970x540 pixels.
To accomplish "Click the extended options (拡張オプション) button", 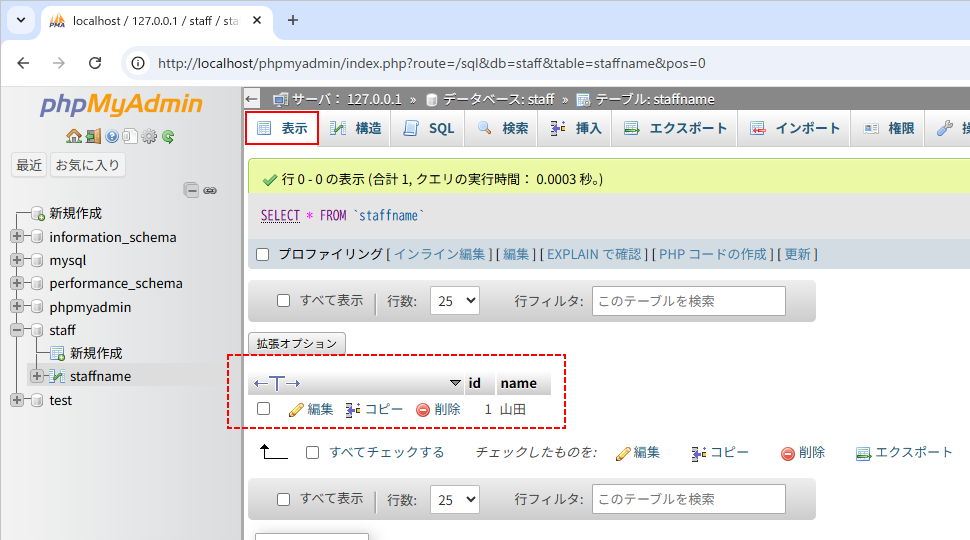I will 297,343.
